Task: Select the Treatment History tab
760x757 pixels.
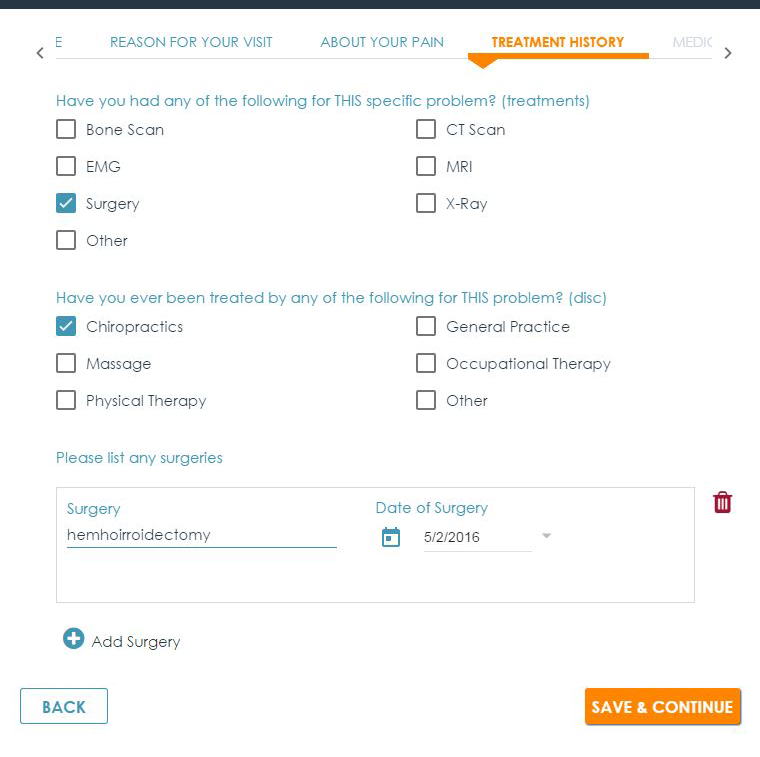Action: pyautogui.click(x=557, y=42)
